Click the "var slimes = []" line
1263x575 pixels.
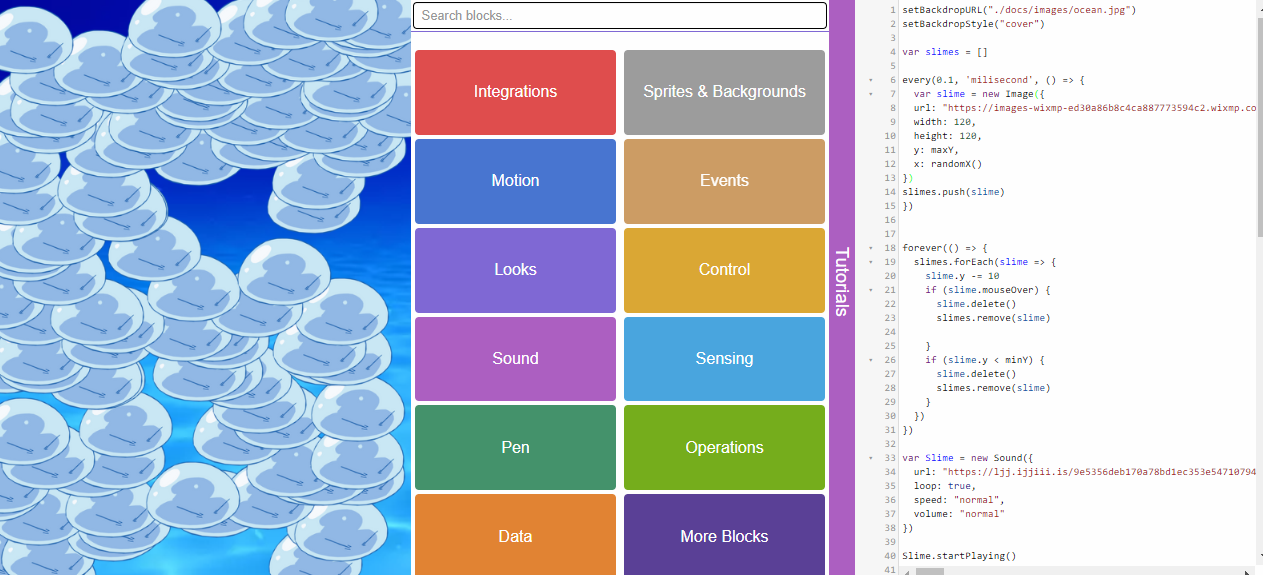pyautogui.click(x=945, y=52)
